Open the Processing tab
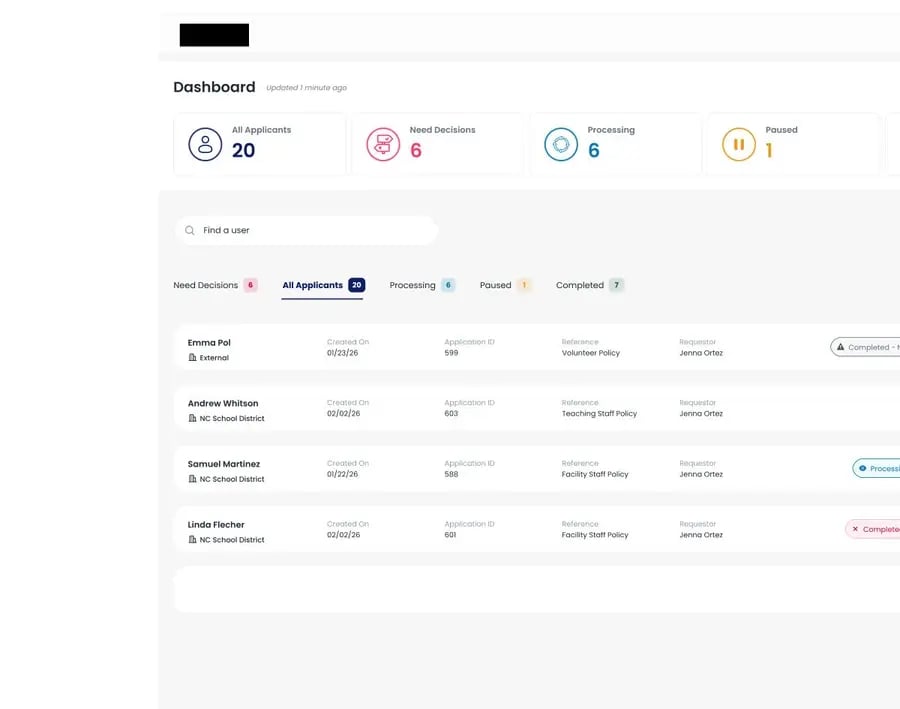 click(x=422, y=285)
